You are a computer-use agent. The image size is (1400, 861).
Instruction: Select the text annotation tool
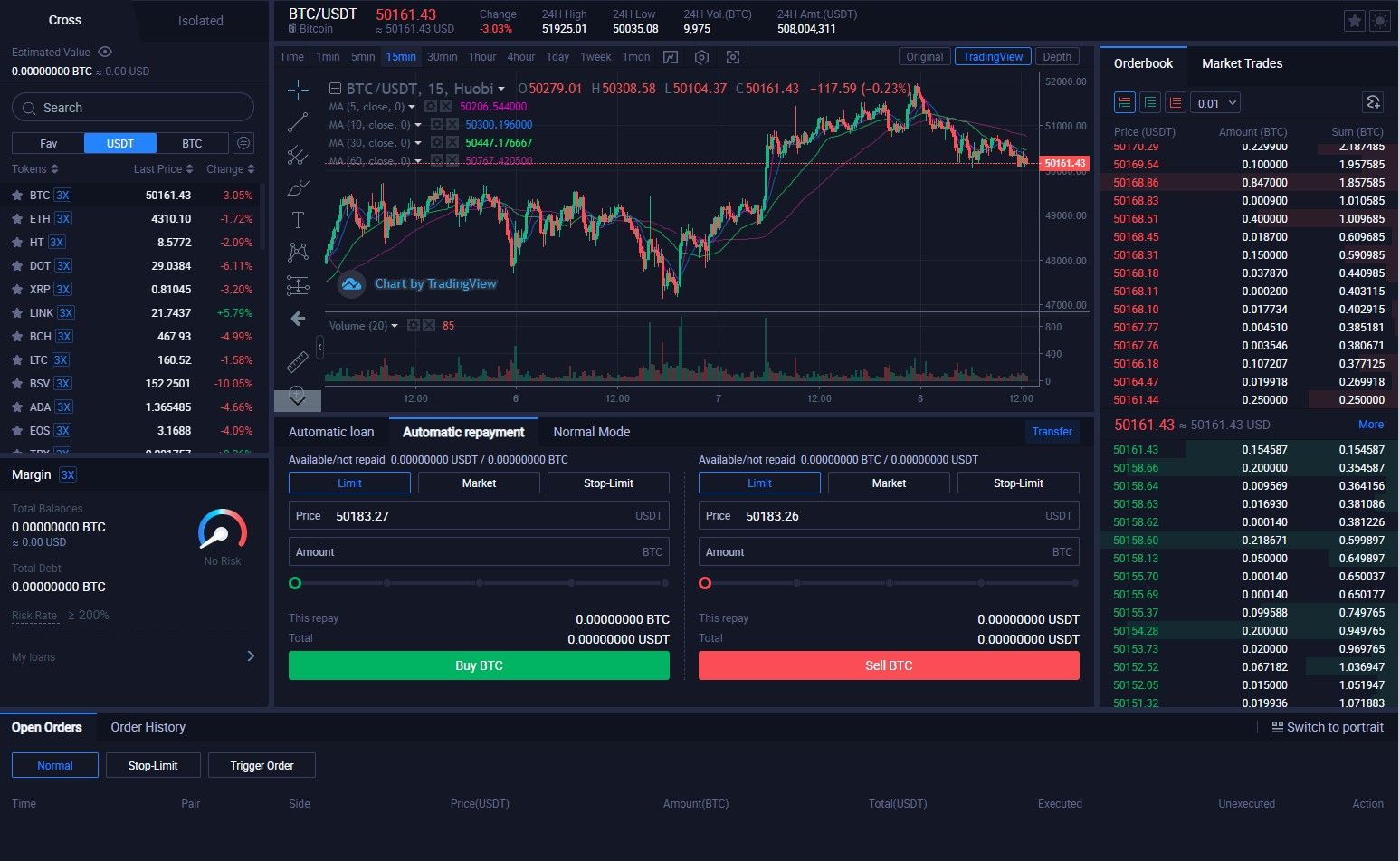298,220
